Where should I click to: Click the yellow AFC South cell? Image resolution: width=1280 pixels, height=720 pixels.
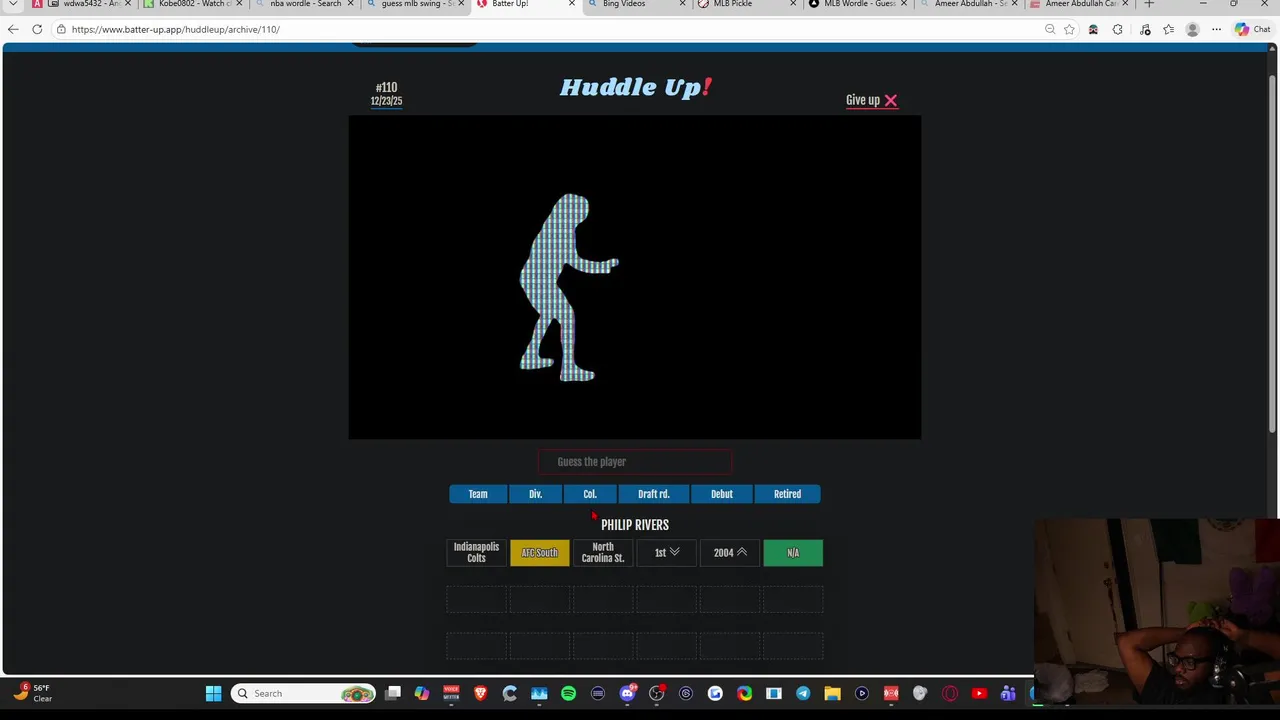[539, 553]
